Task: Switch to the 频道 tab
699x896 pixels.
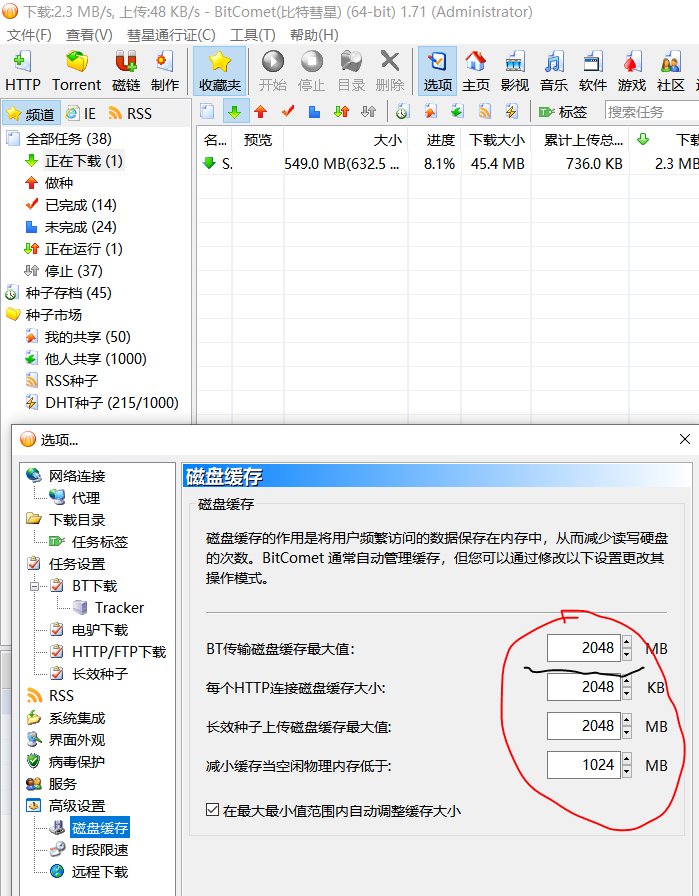Action: pos(30,114)
